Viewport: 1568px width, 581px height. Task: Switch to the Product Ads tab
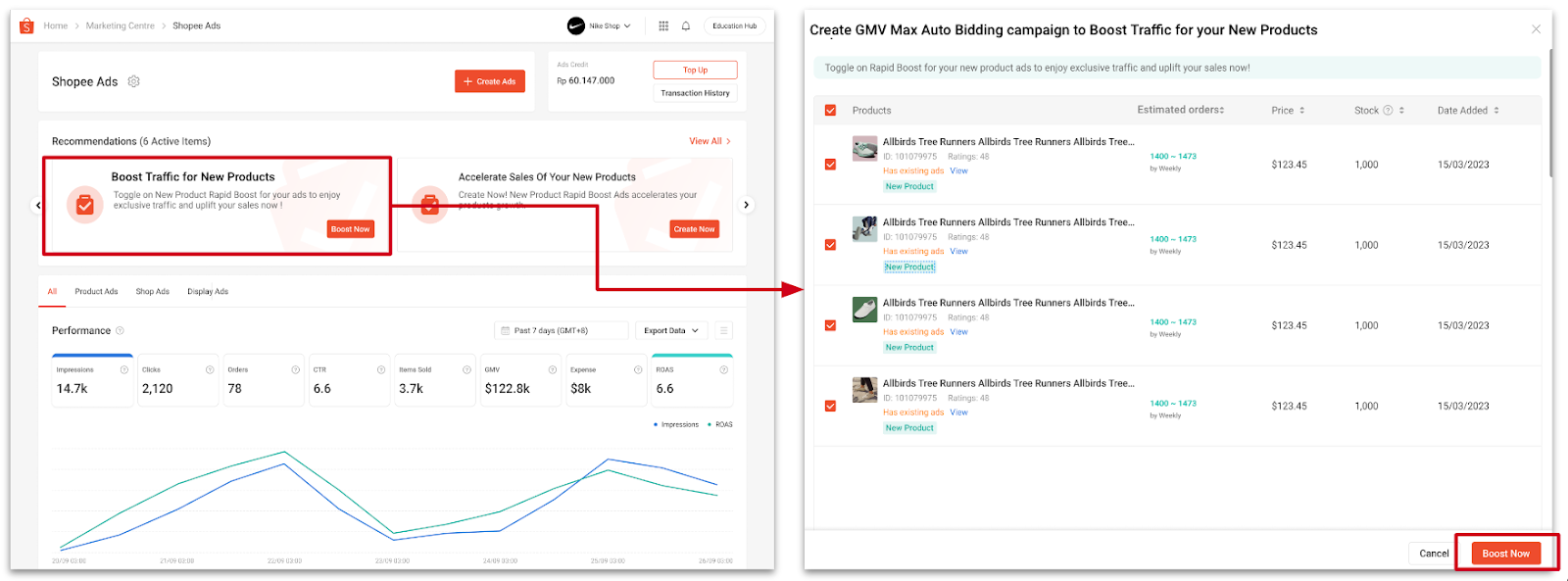[96, 291]
